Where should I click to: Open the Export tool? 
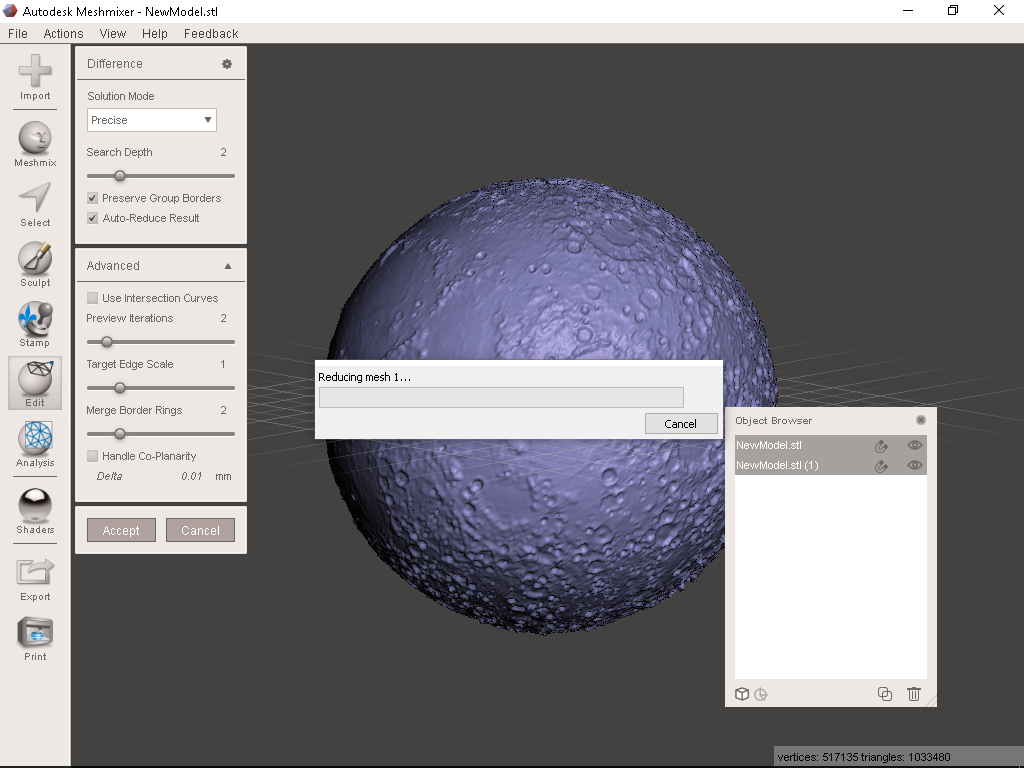point(35,579)
